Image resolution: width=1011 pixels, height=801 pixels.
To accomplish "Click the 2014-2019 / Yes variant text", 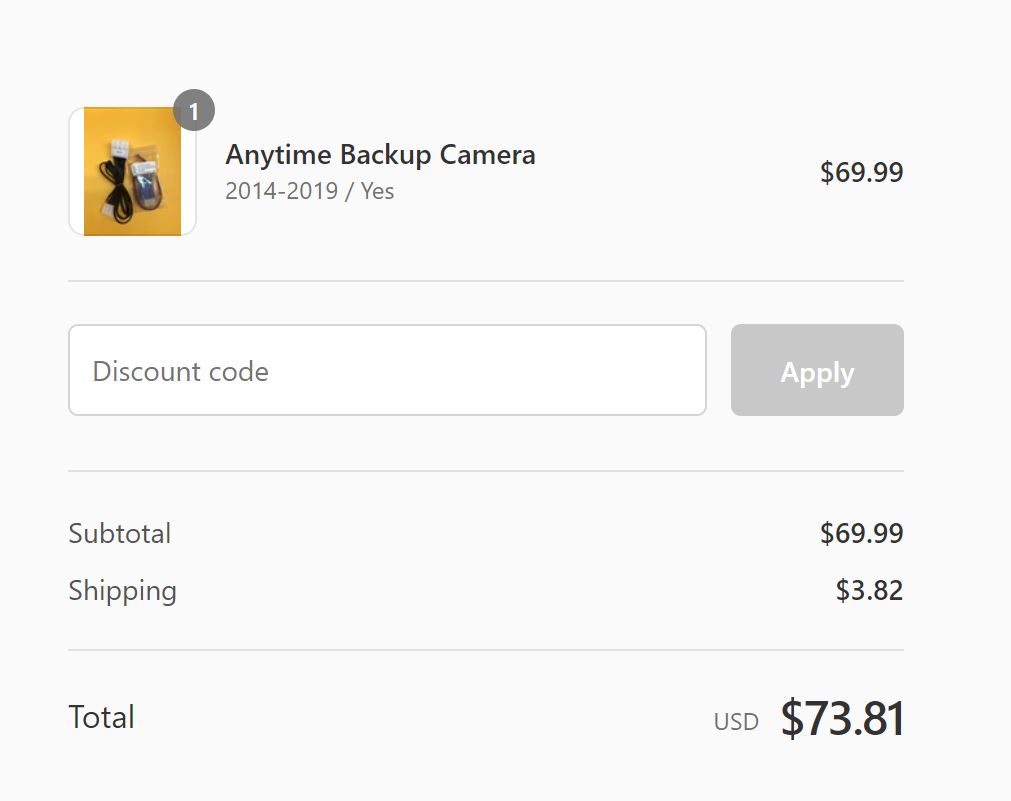I will pyautogui.click(x=309, y=191).
